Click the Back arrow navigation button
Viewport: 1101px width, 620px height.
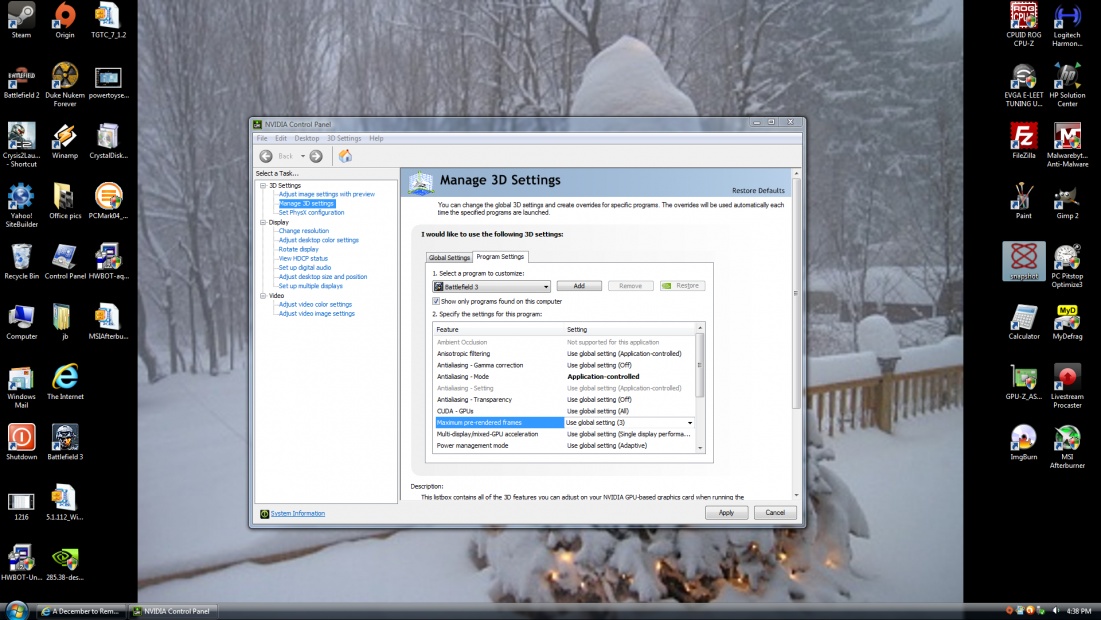coord(266,156)
